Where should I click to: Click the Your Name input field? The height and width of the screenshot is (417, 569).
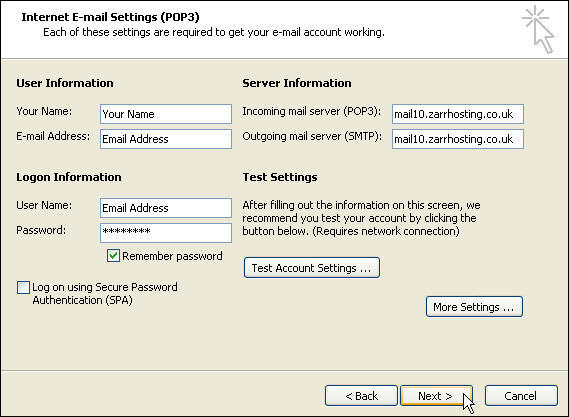pyautogui.click(x=166, y=114)
